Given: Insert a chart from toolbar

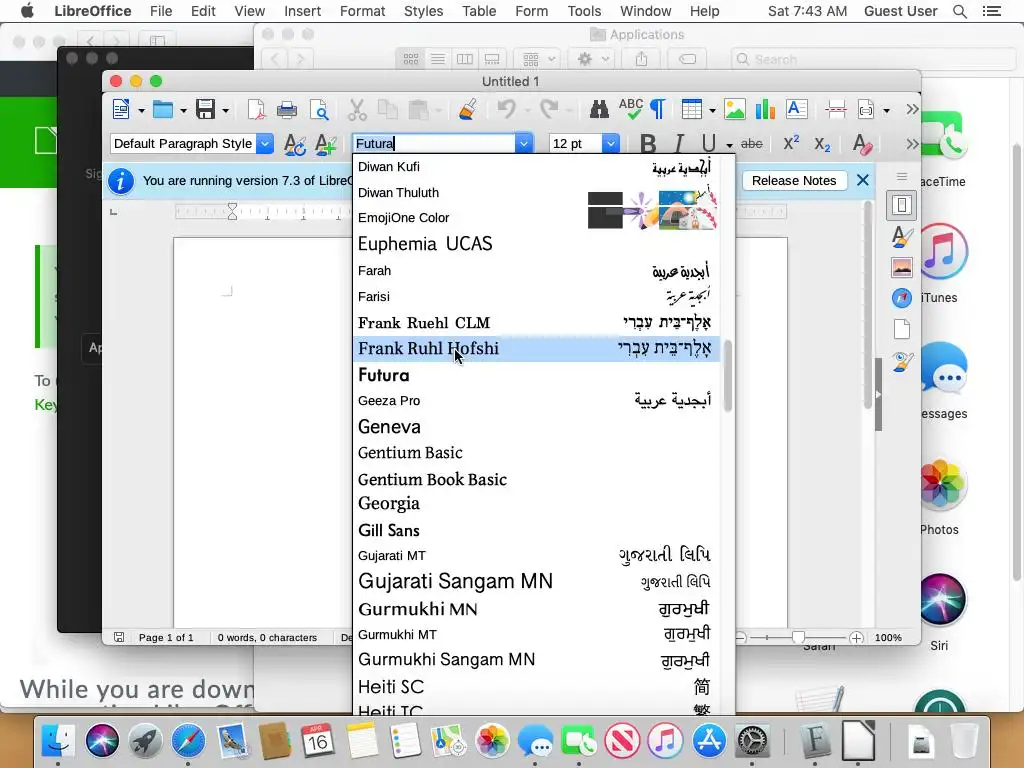Looking at the screenshot, I should pyautogui.click(x=765, y=109).
